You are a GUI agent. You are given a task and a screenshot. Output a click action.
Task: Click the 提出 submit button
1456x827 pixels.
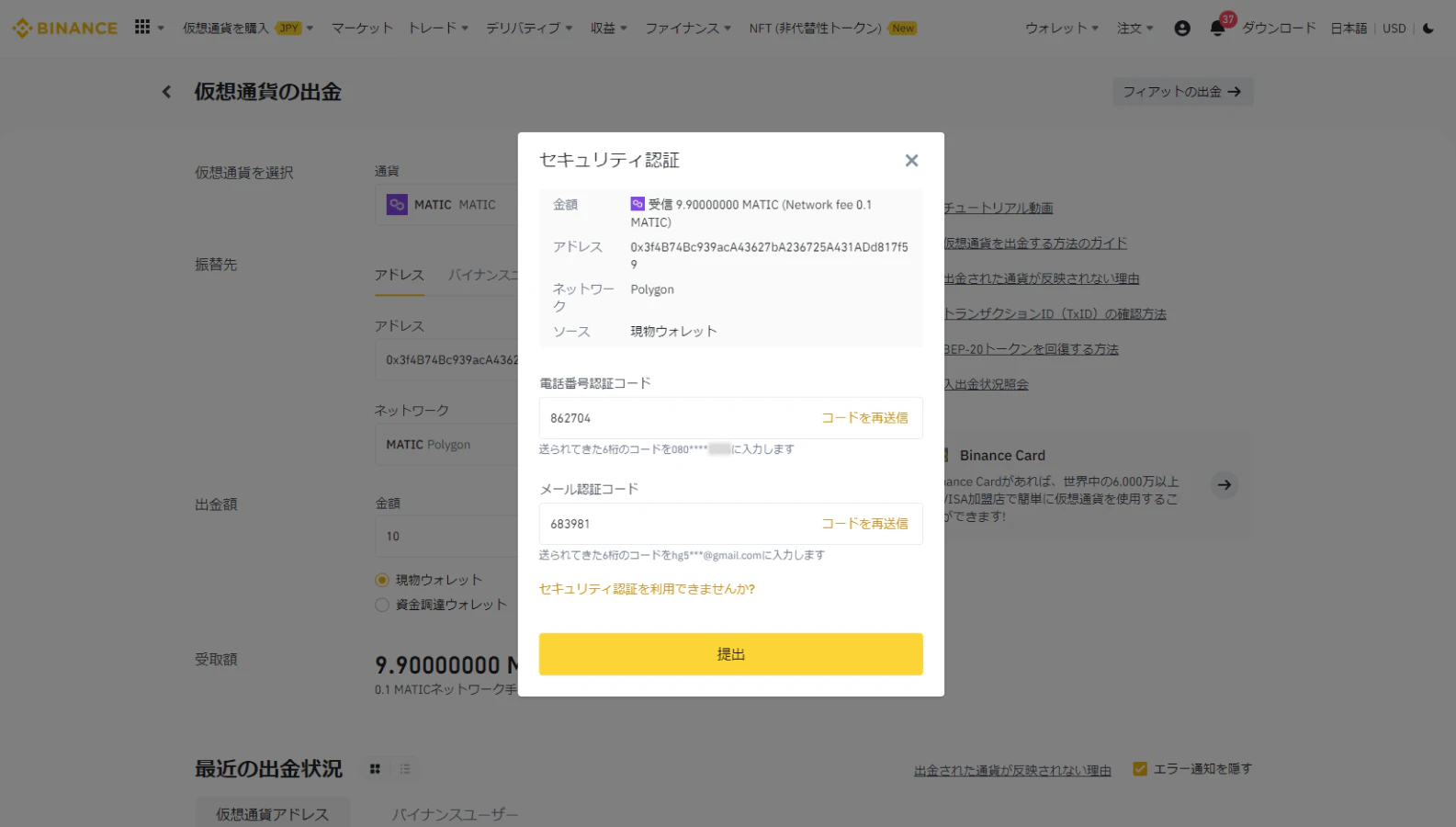click(730, 654)
